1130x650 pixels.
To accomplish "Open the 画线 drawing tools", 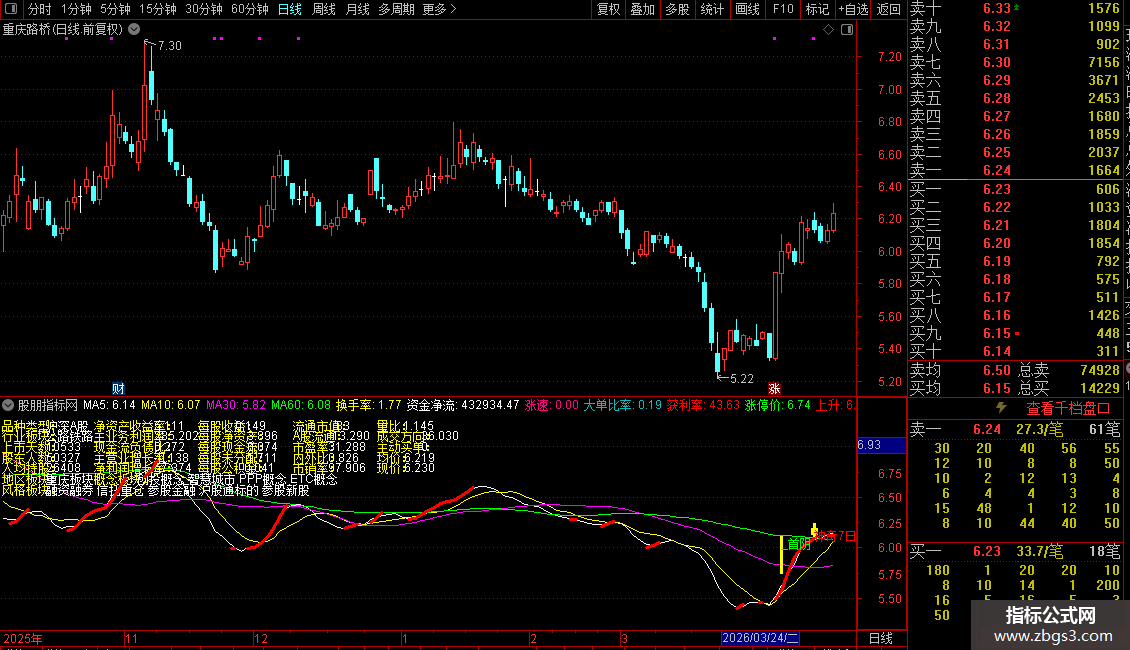I will (x=747, y=9).
